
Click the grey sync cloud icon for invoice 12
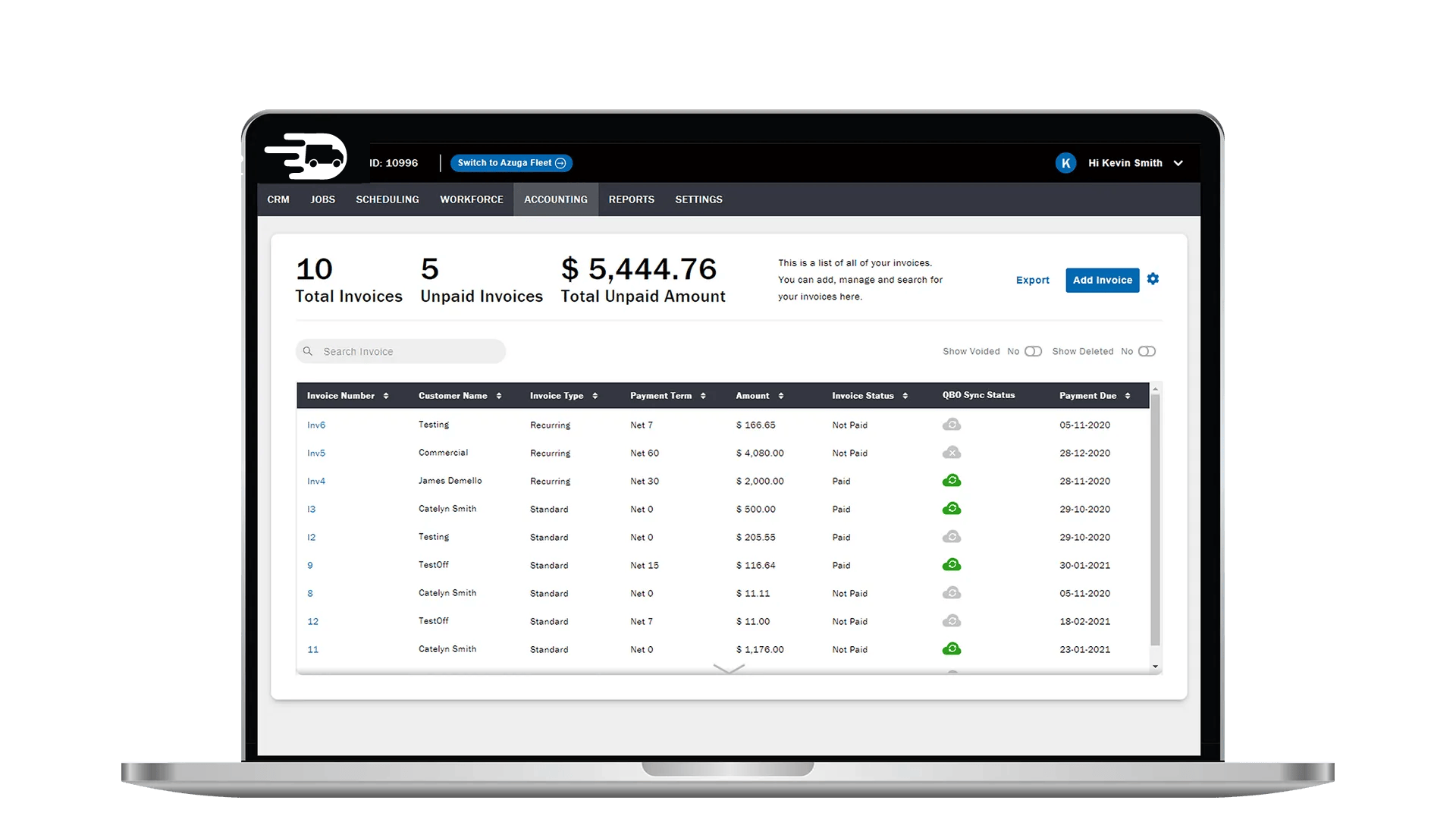click(952, 621)
